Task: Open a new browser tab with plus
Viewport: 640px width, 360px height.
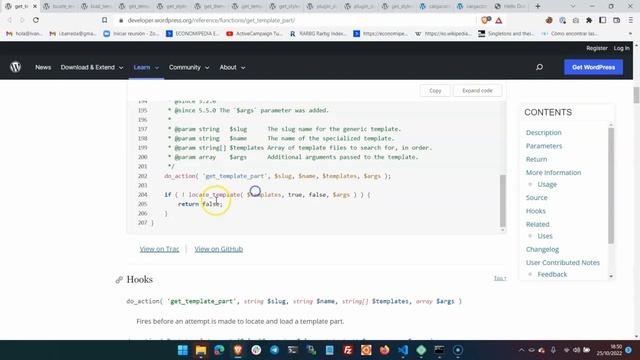Action: coord(538,6)
